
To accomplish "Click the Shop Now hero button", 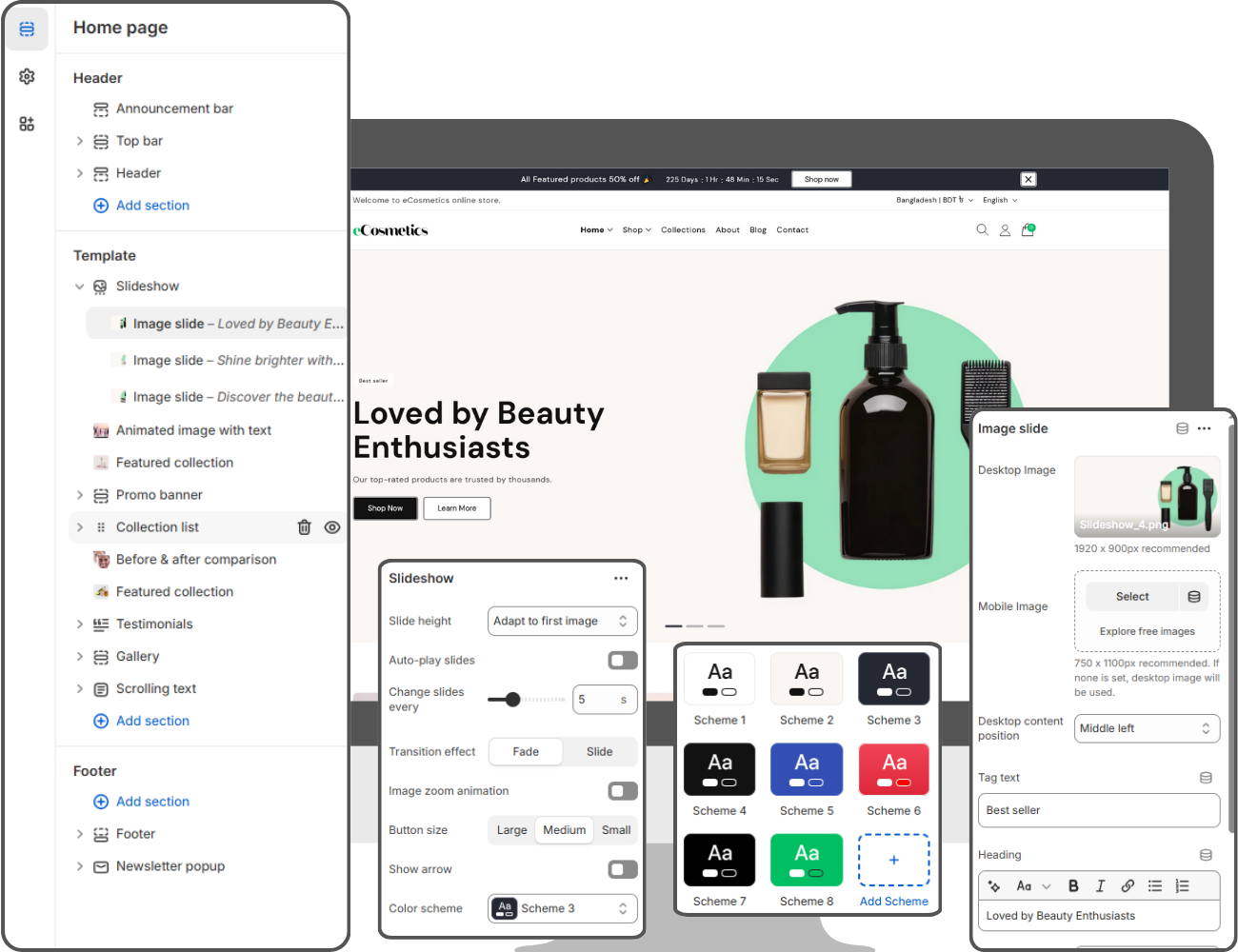I will (x=386, y=508).
